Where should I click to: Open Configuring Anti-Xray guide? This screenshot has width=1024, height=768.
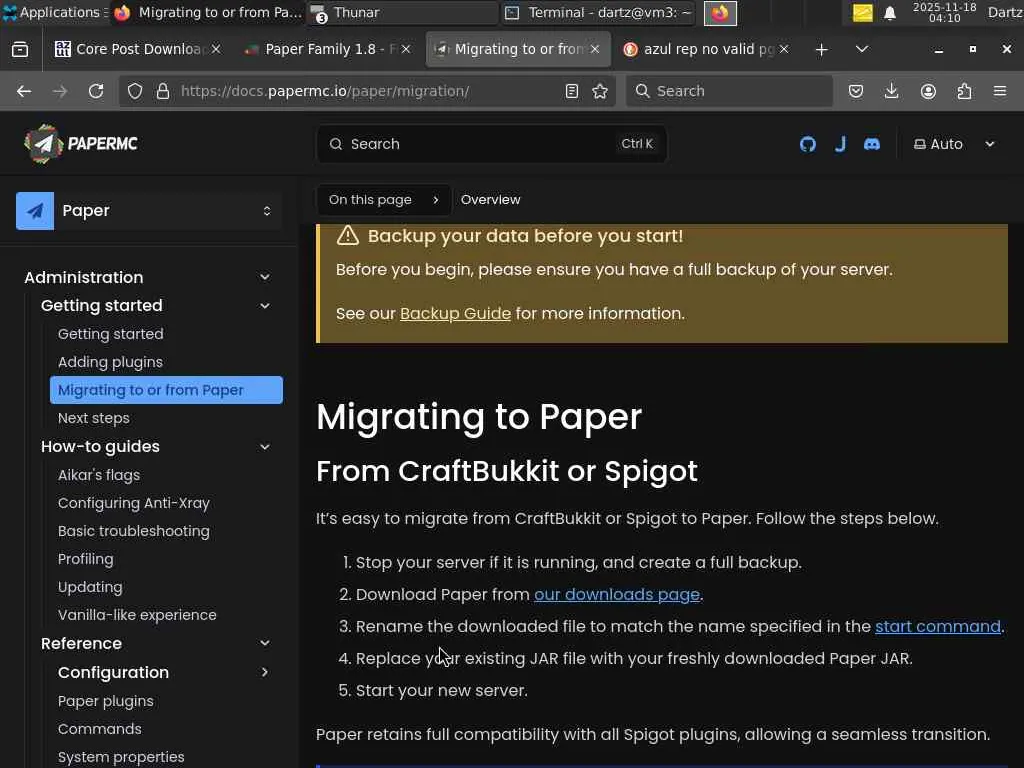coord(133,504)
